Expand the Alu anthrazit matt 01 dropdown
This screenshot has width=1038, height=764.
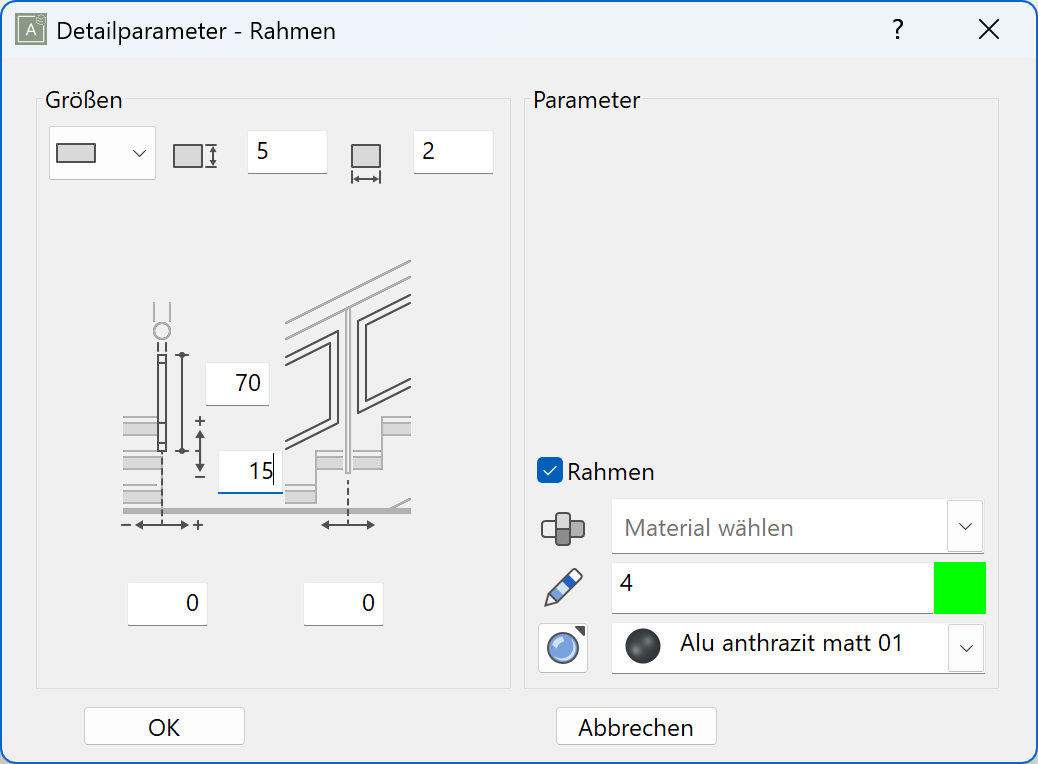coord(966,648)
